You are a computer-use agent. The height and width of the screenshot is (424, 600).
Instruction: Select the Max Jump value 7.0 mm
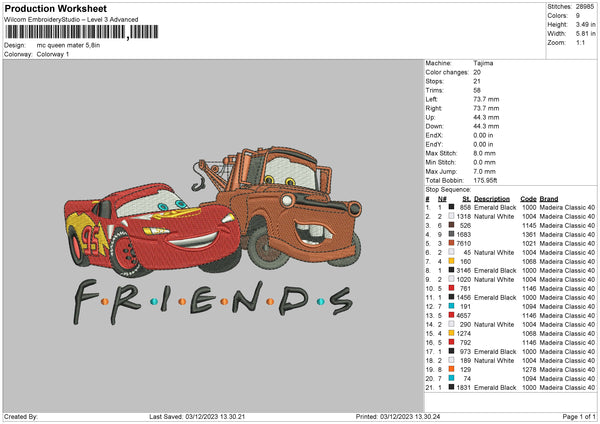pos(484,171)
